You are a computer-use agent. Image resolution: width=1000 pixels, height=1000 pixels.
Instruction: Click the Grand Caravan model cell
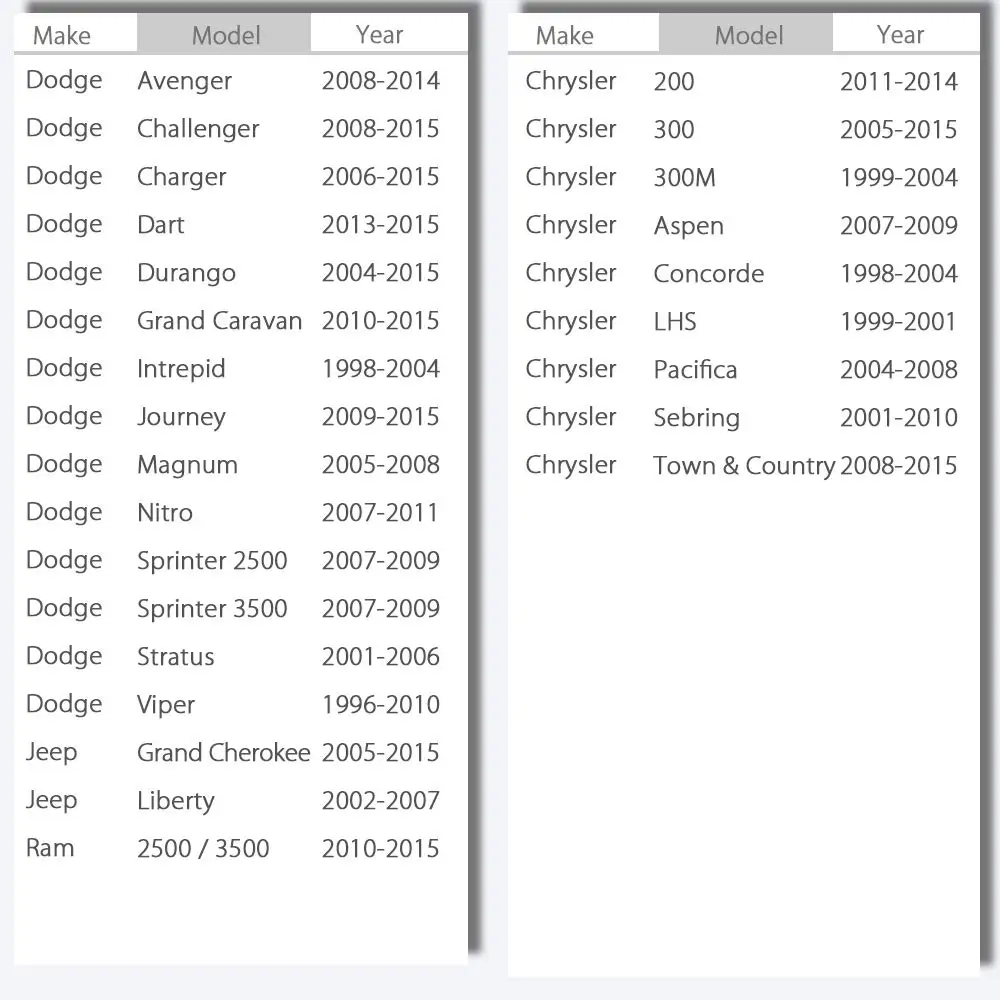point(219,321)
